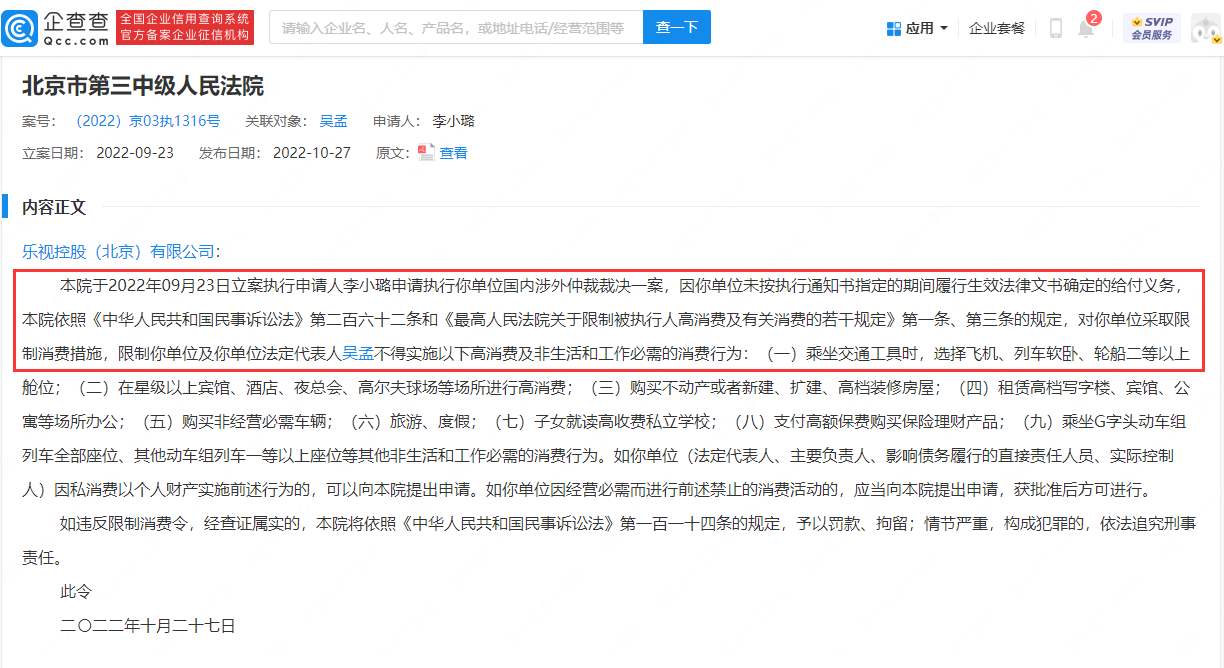The image size is (1224, 668).
Task: Click the 内容正文 section heading
Action: 54,207
